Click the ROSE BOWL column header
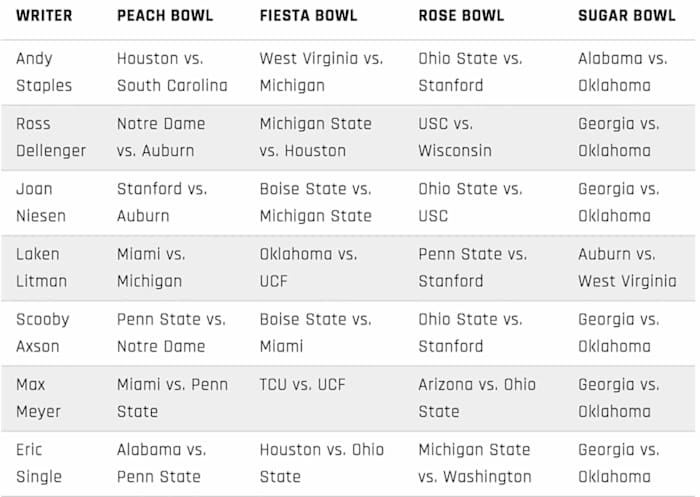Viewport: 700px width, 497px height. [x=461, y=16]
